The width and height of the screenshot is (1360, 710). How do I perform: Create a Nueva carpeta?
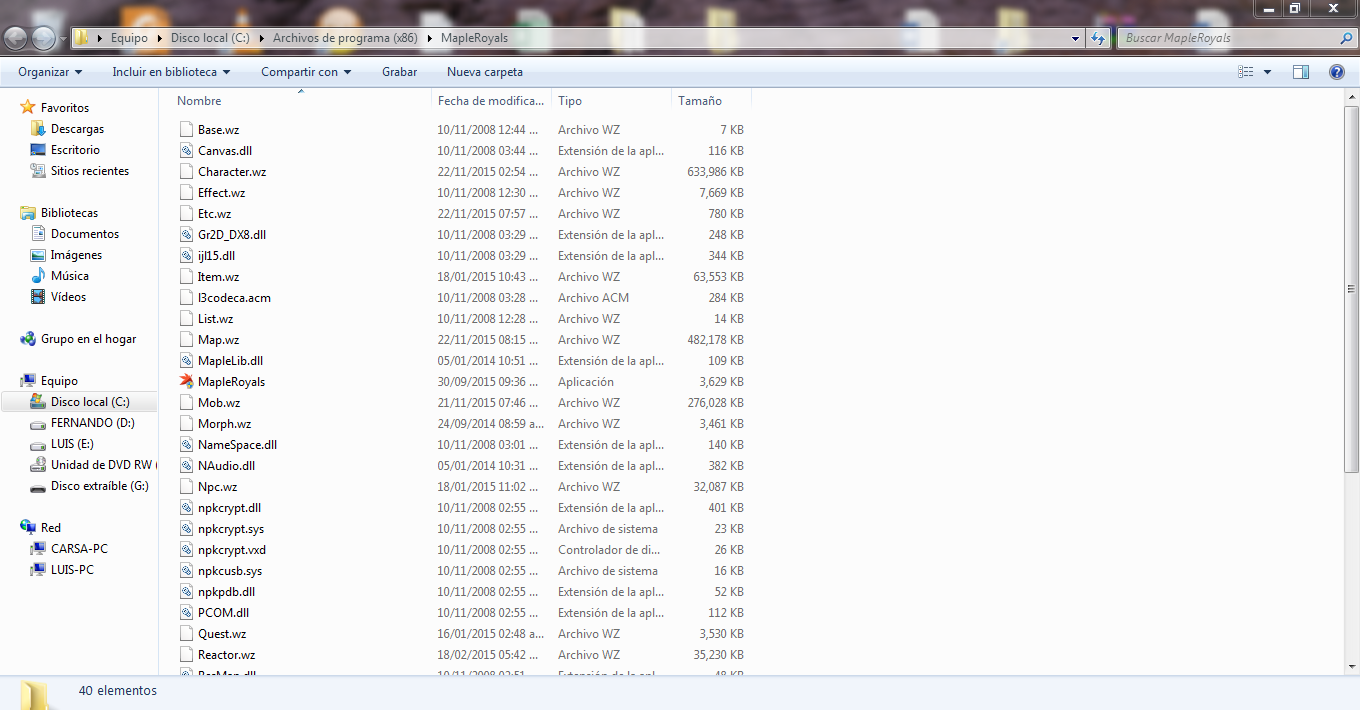485,72
